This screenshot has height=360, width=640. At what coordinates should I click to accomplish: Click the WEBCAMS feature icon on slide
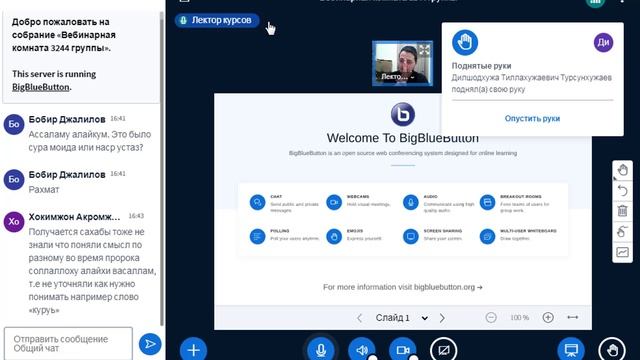(x=334, y=202)
